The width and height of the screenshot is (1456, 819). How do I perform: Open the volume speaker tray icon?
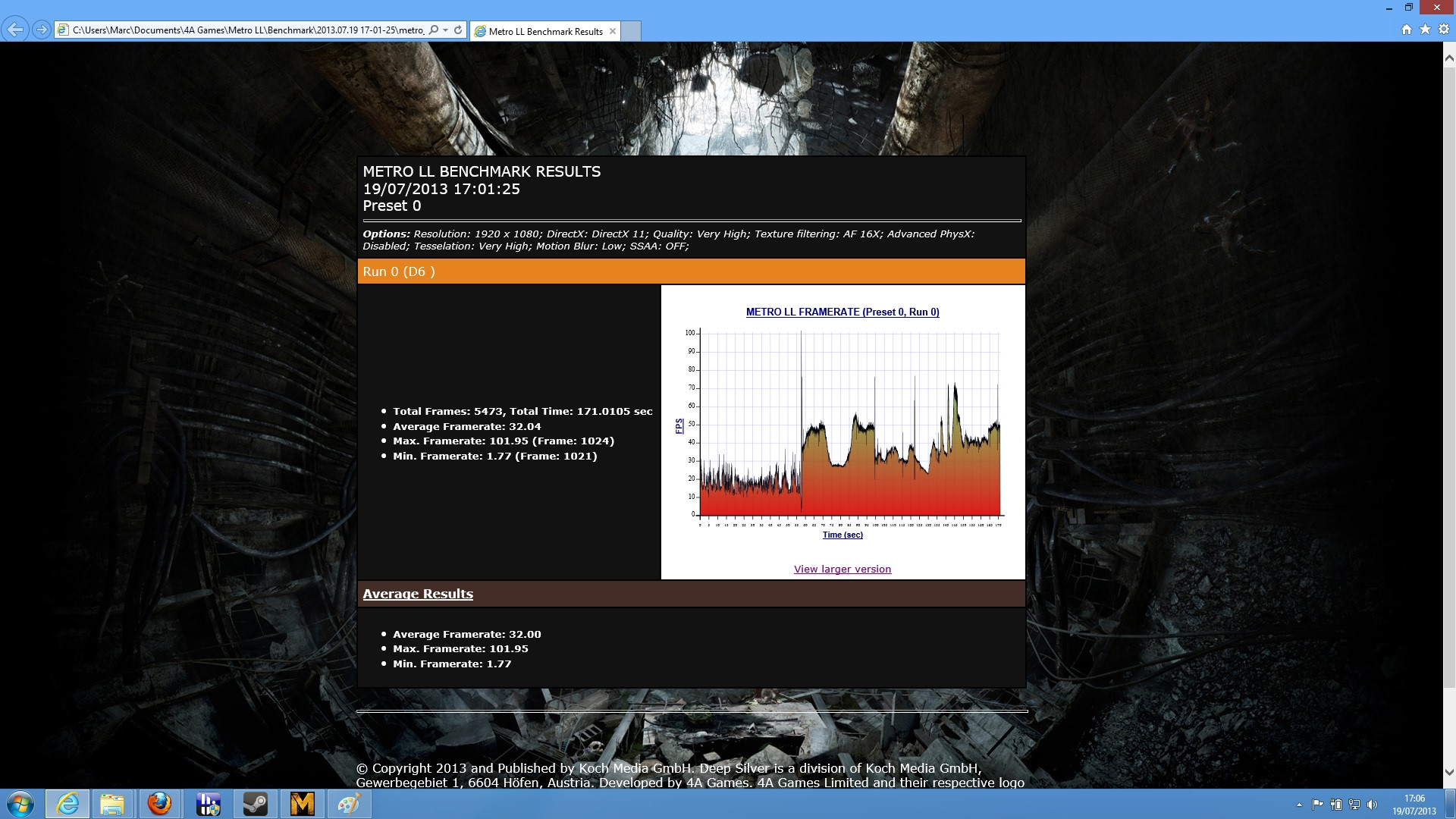(x=1372, y=805)
